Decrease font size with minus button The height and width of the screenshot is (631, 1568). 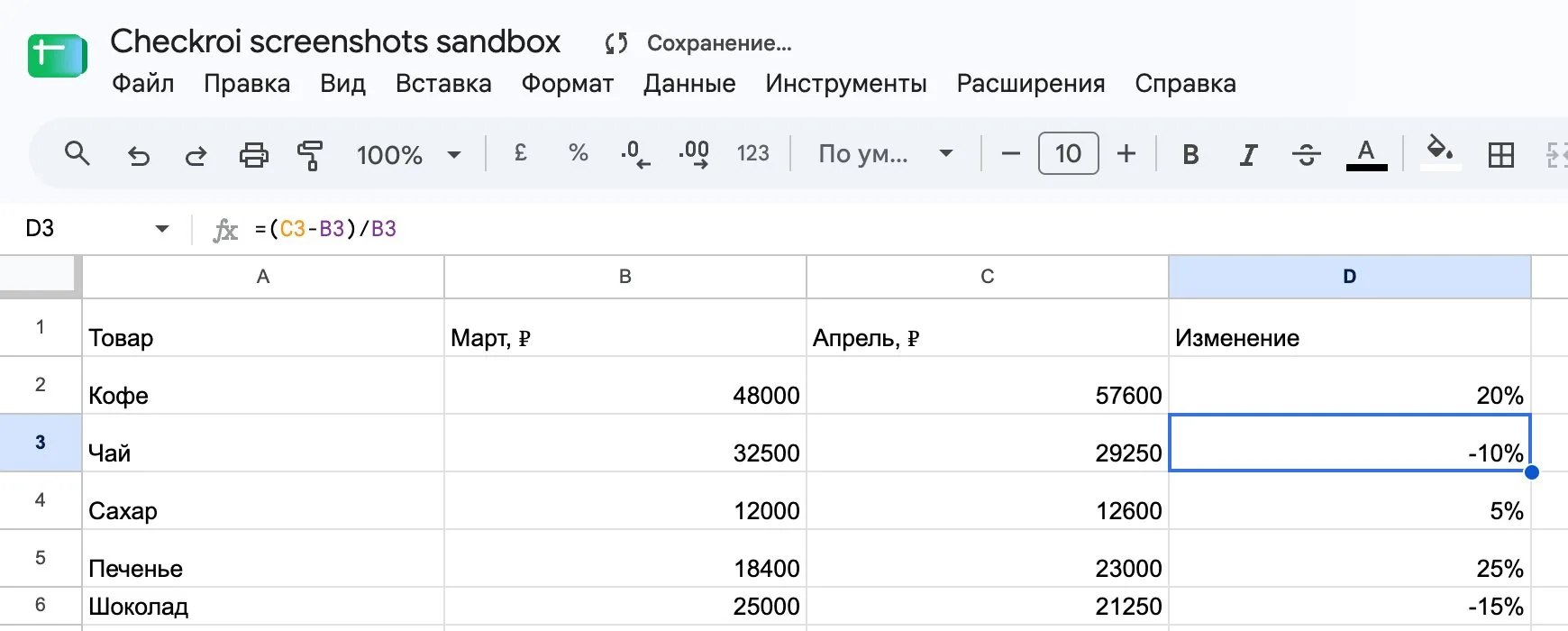(x=1011, y=154)
